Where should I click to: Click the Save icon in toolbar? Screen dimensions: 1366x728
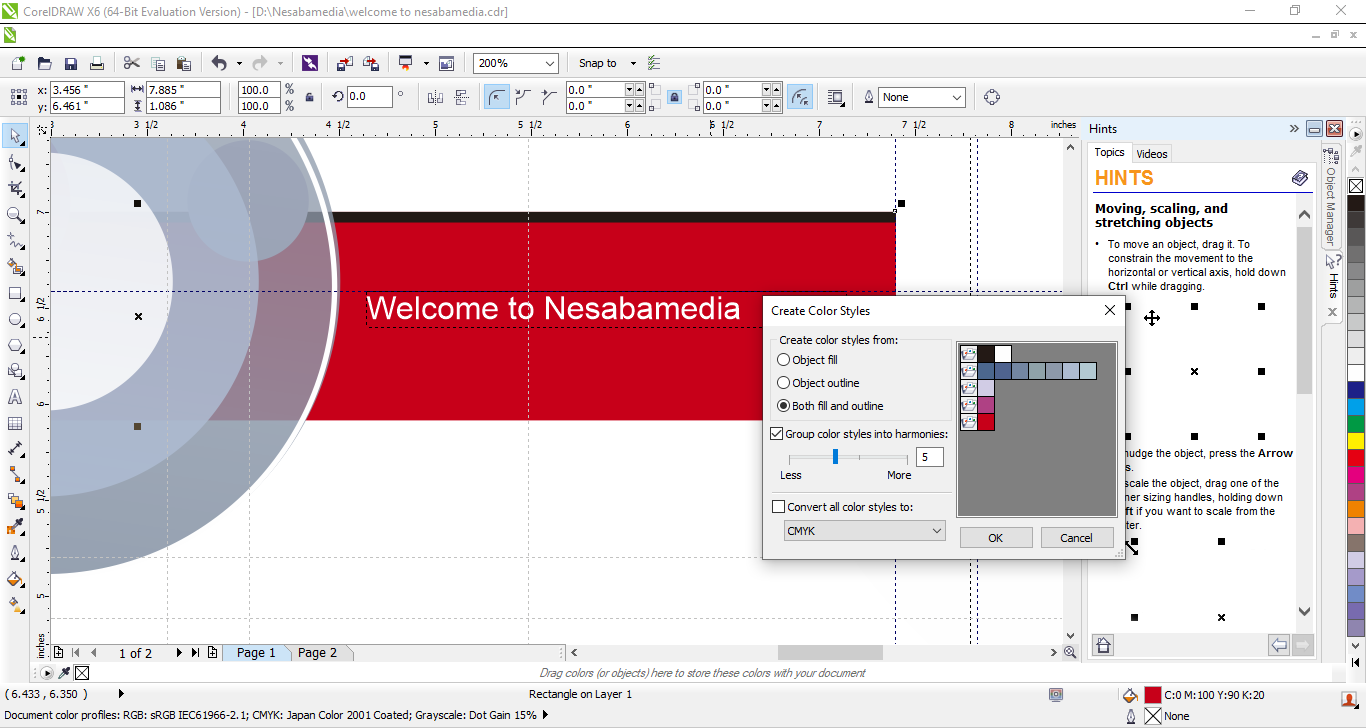tap(71, 63)
